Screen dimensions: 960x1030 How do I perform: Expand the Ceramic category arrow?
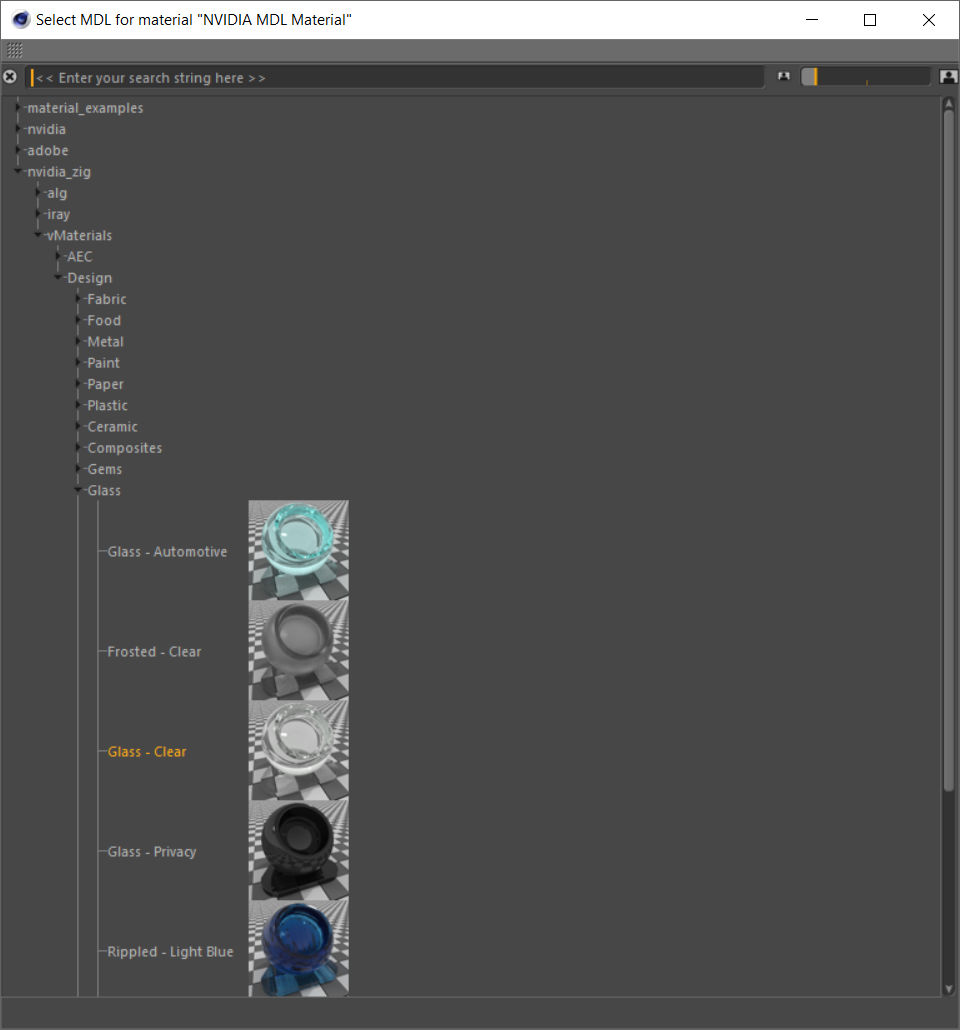78,426
